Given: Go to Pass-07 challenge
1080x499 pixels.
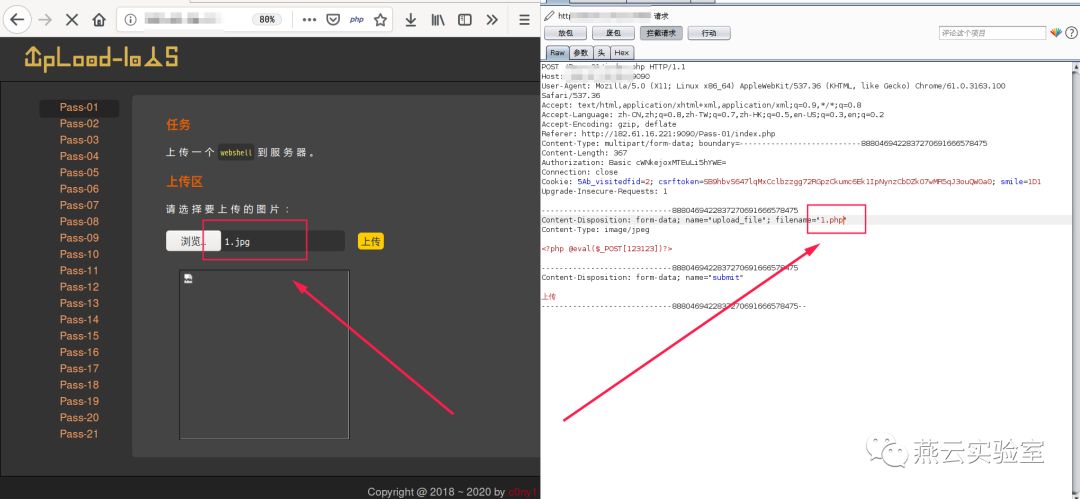Looking at the screenshot, I should pyautogui.click(x=79, y=205).
